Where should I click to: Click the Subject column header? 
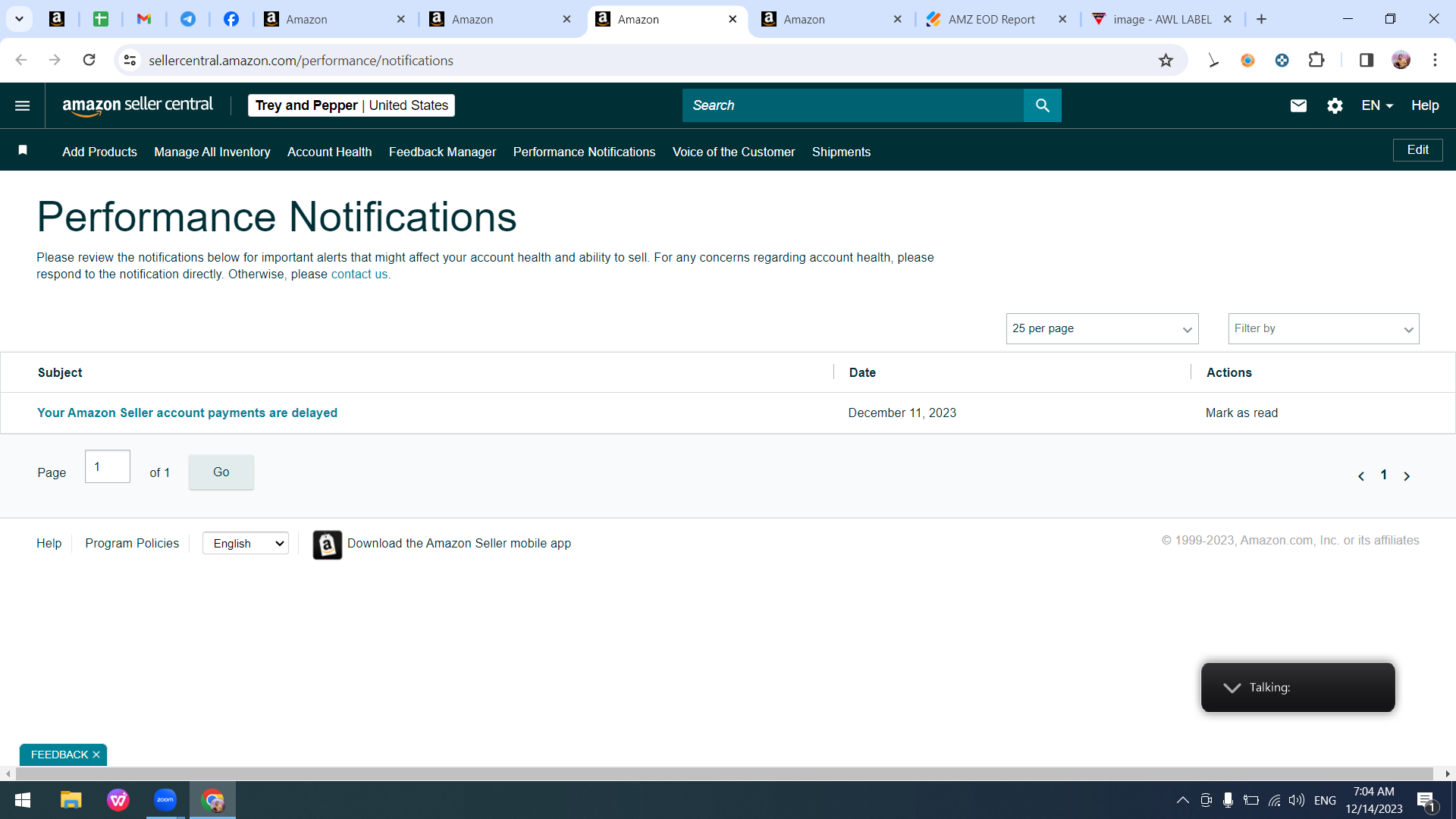(x=60, y=372)
